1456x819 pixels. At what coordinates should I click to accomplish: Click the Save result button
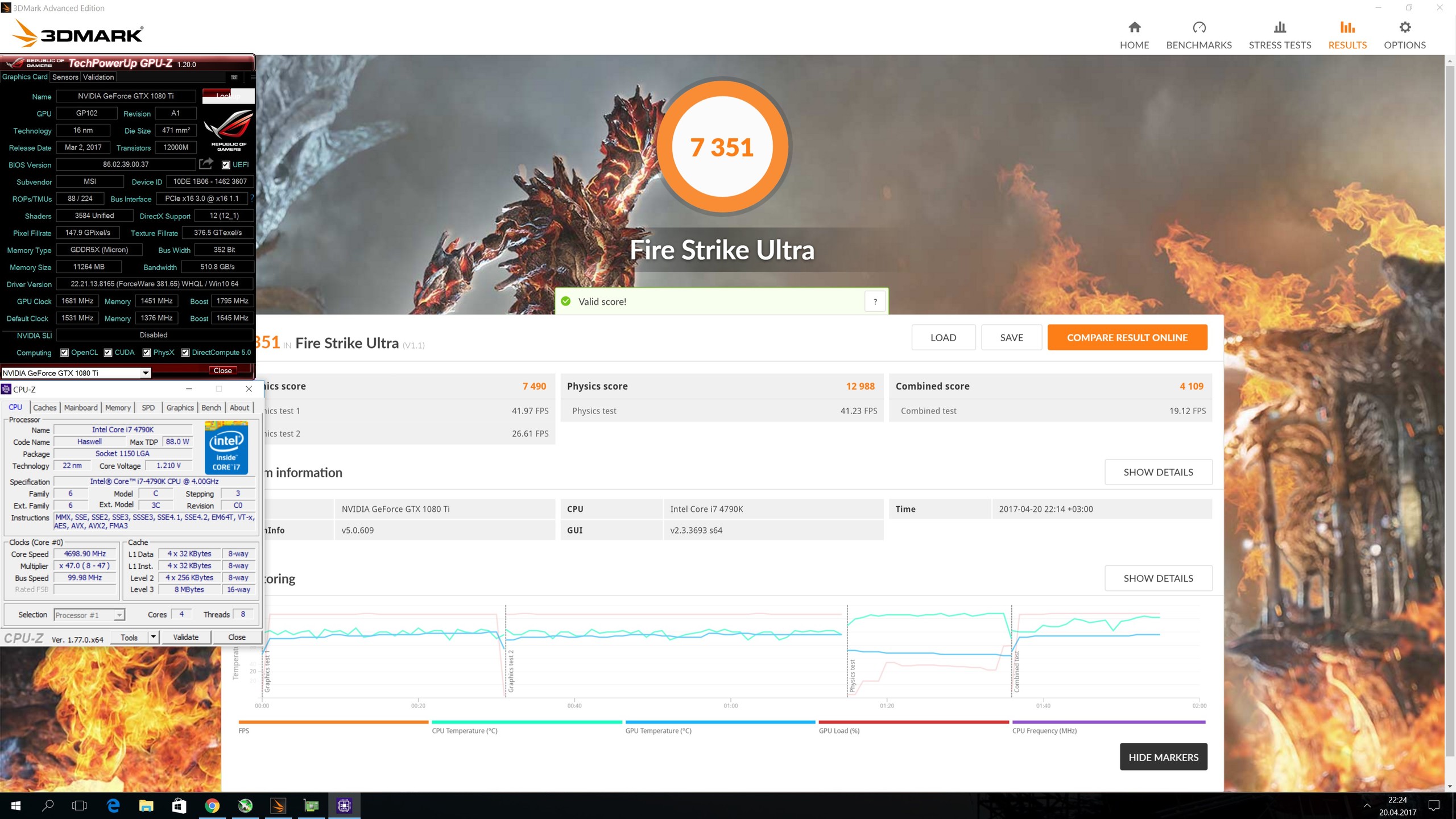coord(1011,337)
